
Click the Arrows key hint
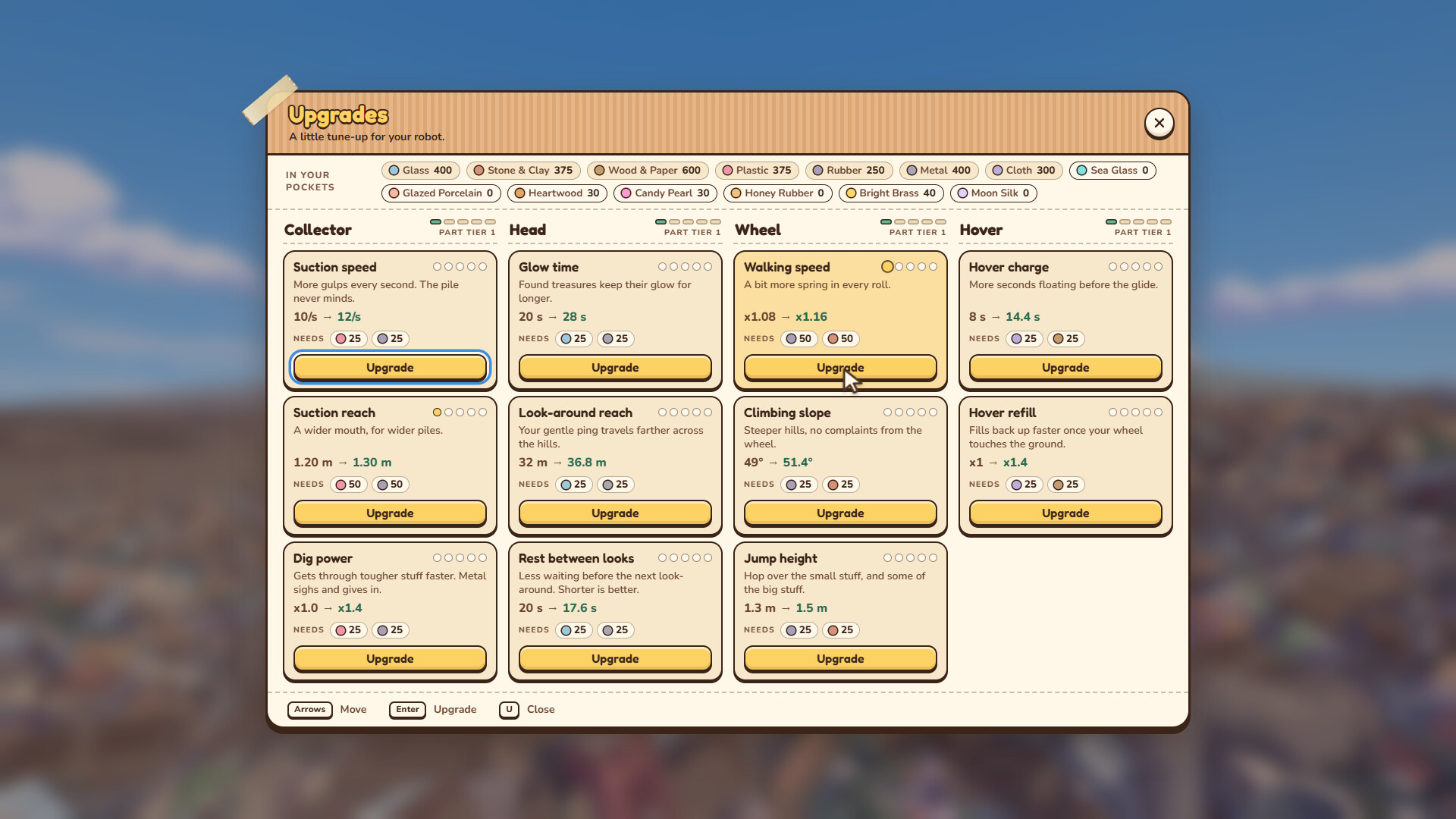point(309,709)
